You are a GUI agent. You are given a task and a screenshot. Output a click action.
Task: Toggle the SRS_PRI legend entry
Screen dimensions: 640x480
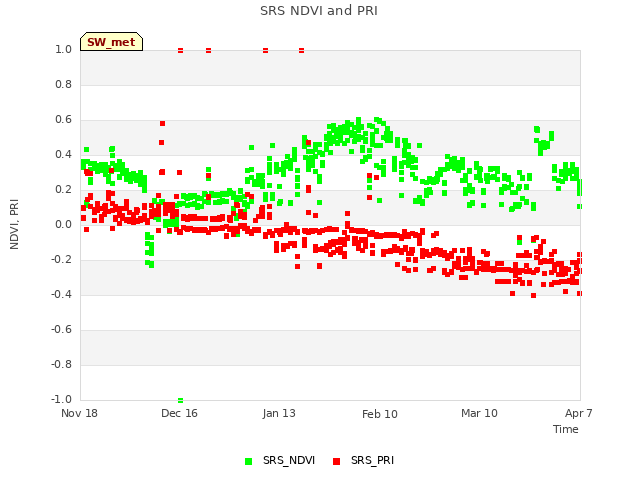[363, 460]
